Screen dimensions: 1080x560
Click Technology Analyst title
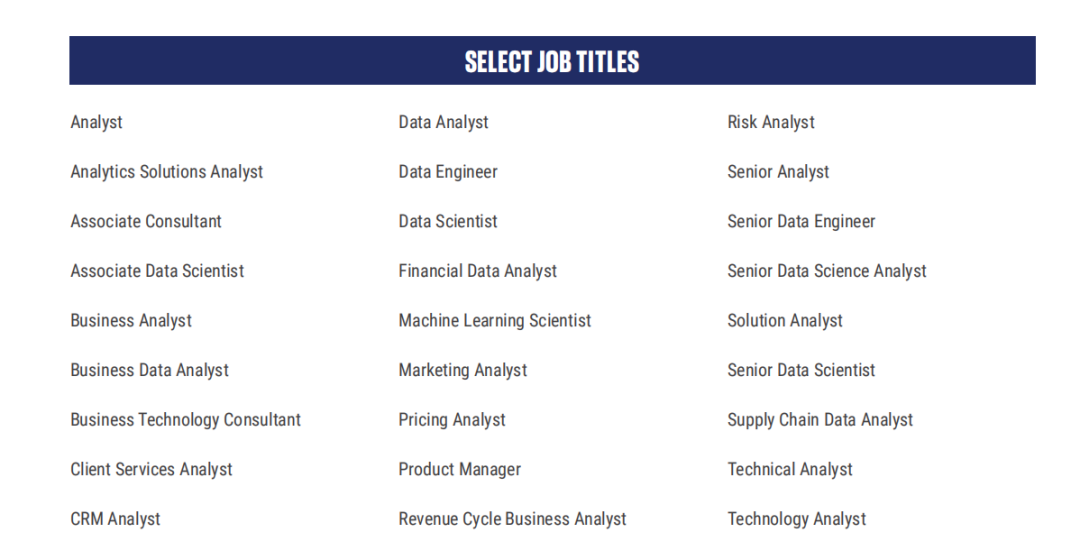point(796,519)
